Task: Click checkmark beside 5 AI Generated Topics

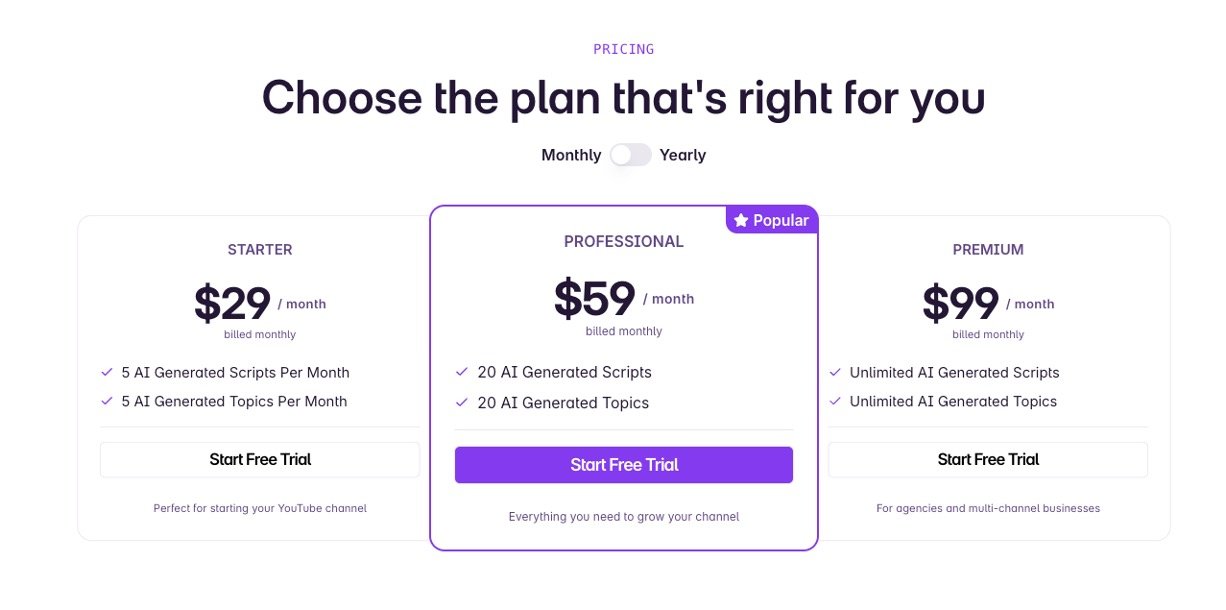Action: point(107,401)
